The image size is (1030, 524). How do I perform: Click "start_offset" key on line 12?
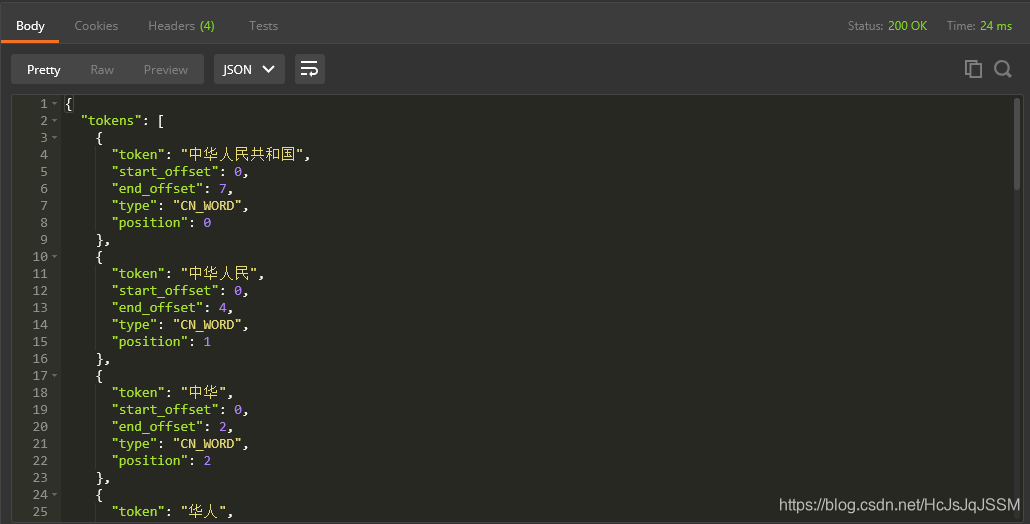coord(165,290)
